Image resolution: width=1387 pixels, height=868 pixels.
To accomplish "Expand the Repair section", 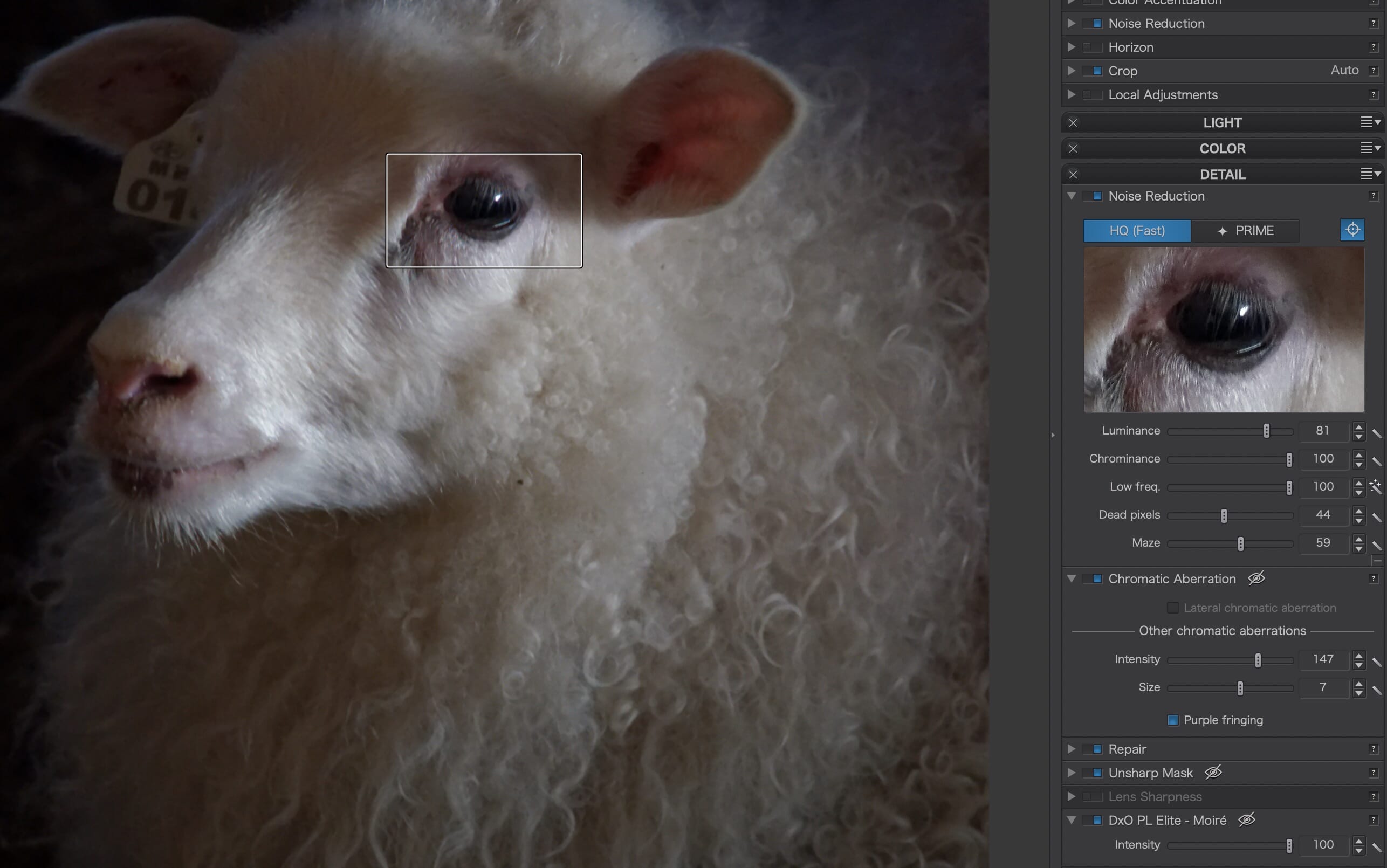I will [1071, 749].
